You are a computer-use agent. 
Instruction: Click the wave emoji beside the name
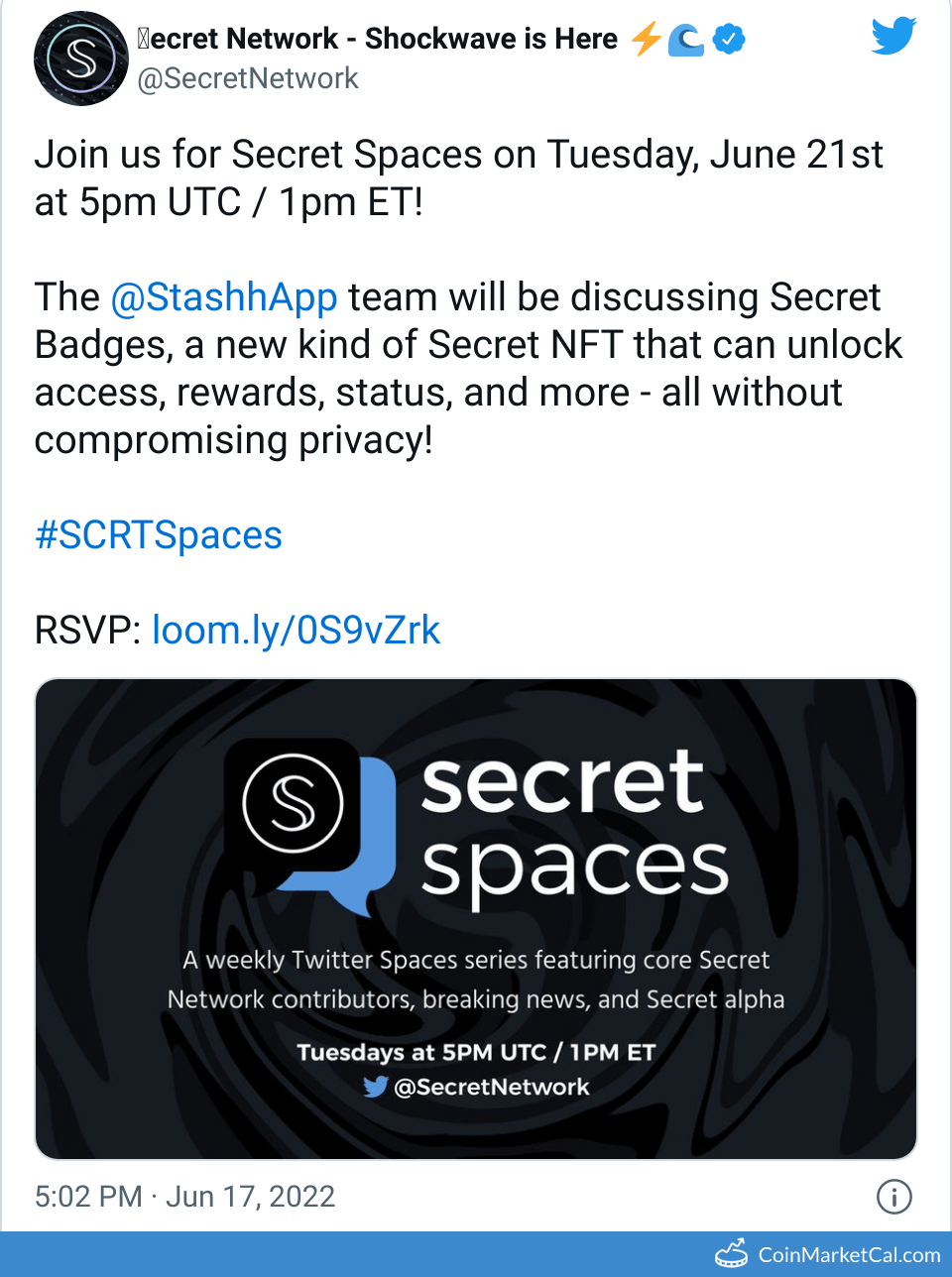[x=686, y=40]
